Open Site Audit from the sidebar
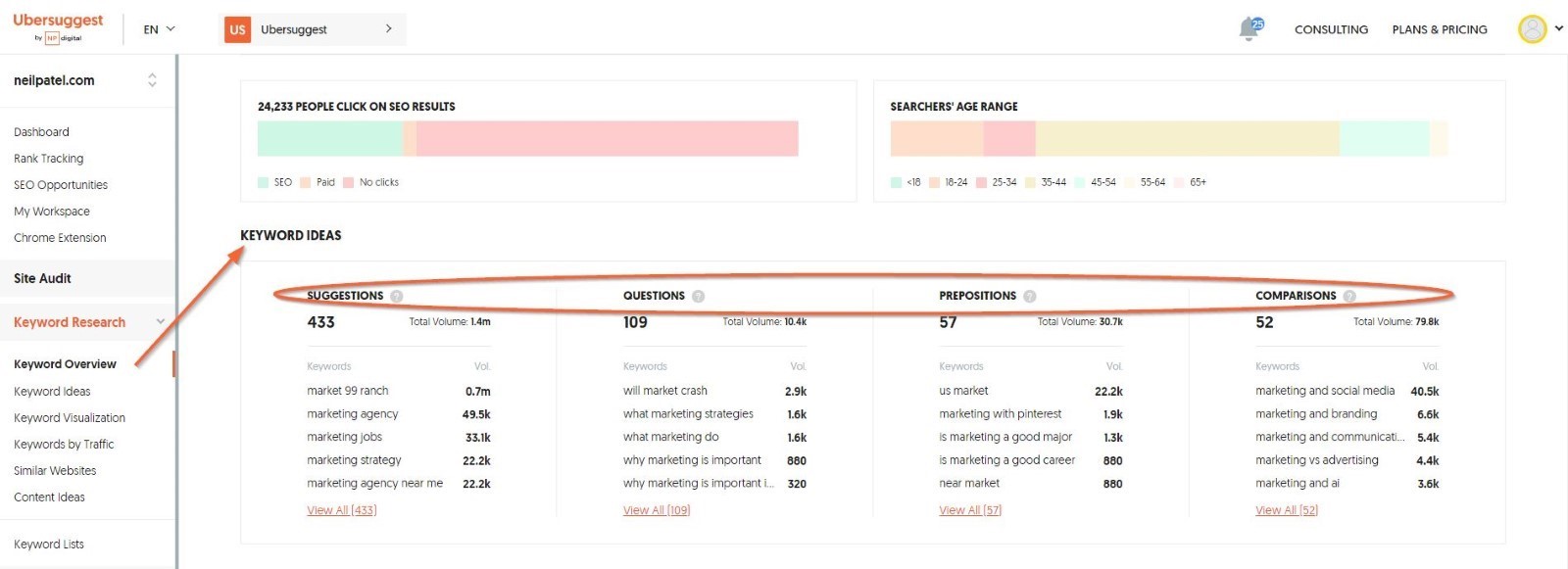Screen dimensions: 1568x569 coord(42,278)
